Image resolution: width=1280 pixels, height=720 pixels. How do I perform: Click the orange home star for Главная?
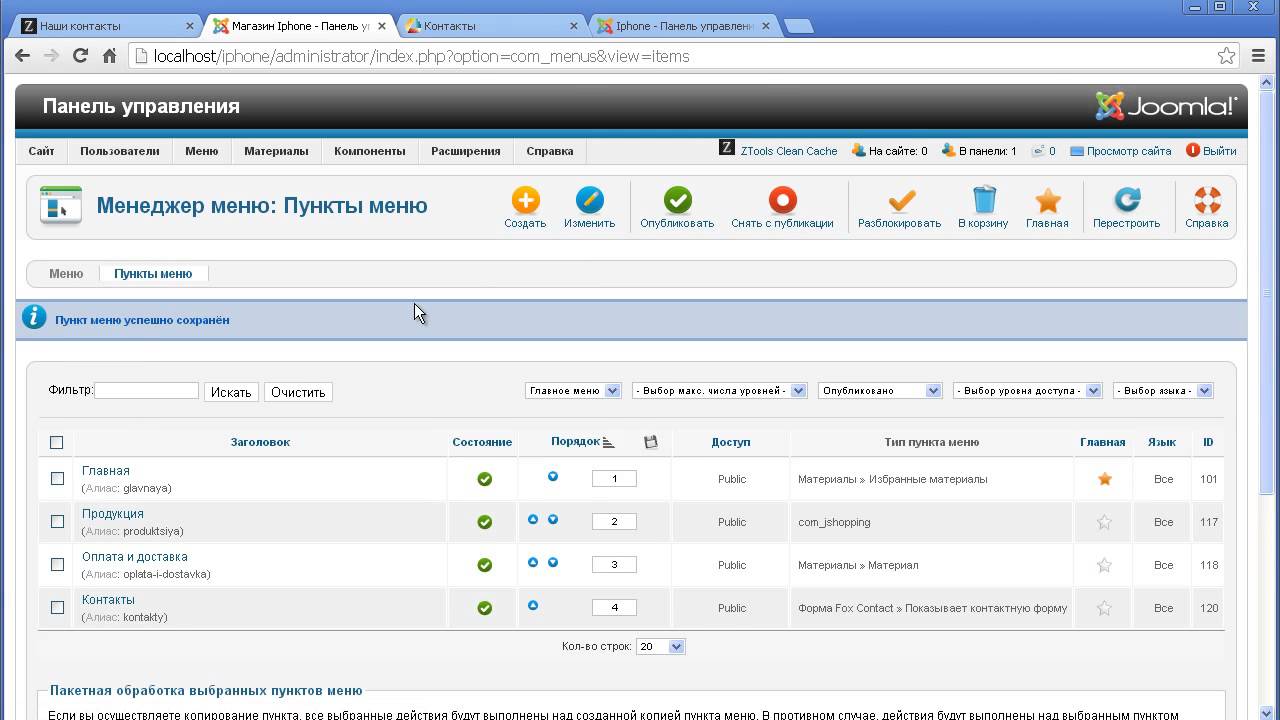click(1104, 479)
